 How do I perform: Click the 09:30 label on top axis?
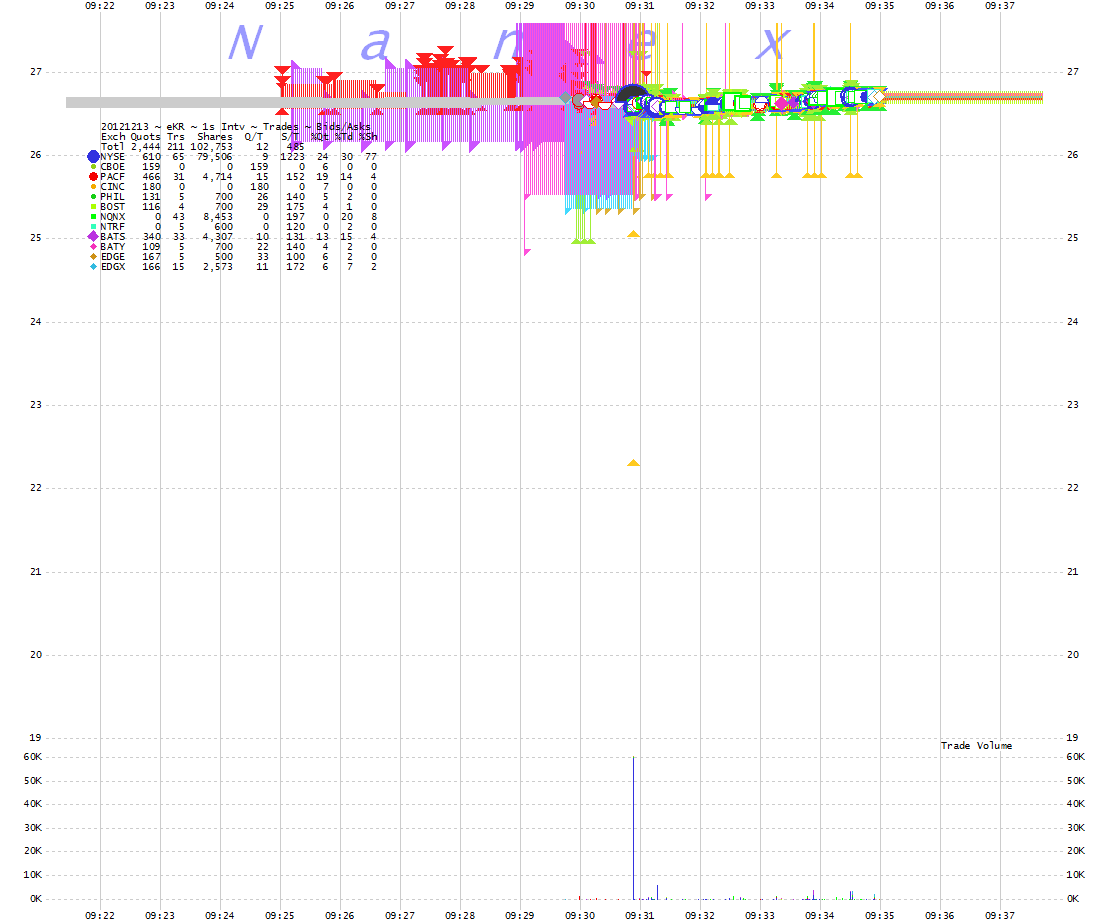tap(580, 5)
